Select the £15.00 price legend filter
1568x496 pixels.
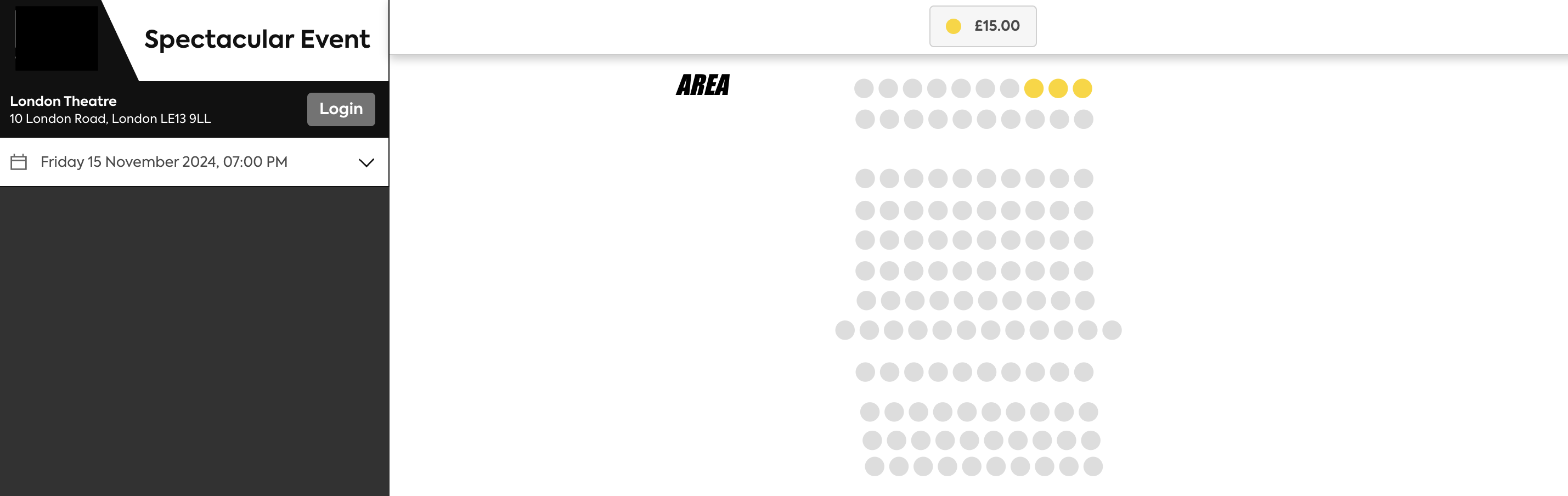983,26
